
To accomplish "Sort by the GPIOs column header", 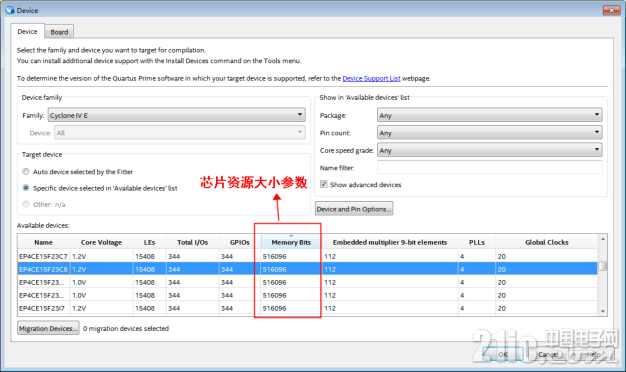I will coord(240,242).
